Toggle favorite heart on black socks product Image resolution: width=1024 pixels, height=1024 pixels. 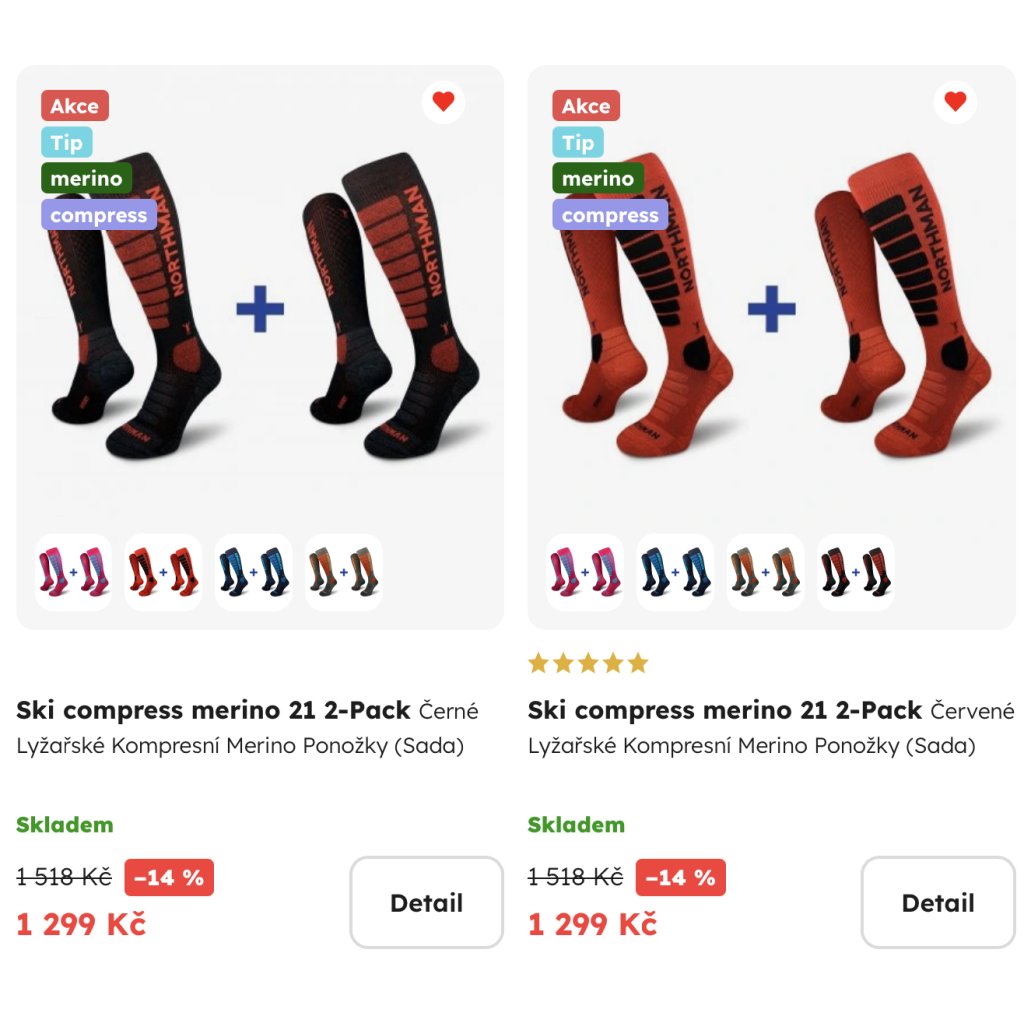(443, 102)
